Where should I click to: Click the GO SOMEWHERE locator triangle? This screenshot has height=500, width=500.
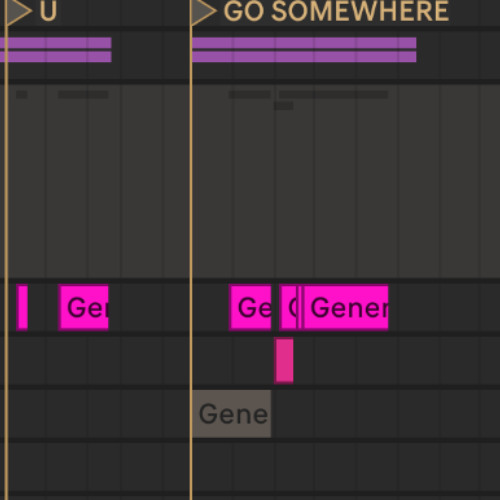[202, 12]
